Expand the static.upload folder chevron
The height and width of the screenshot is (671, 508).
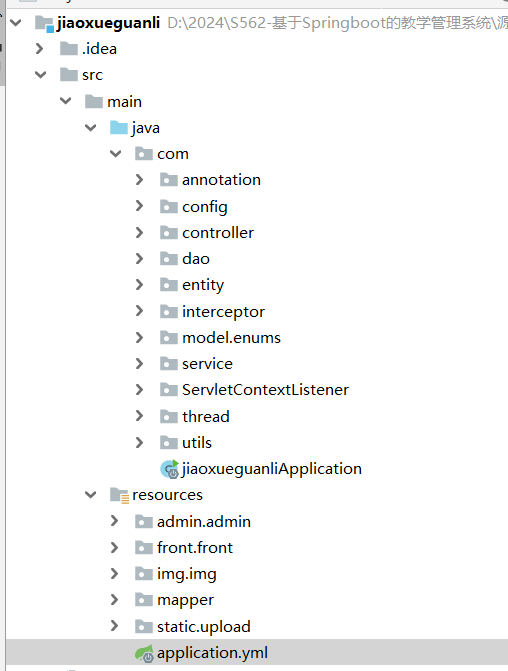[x=114, y=626]
